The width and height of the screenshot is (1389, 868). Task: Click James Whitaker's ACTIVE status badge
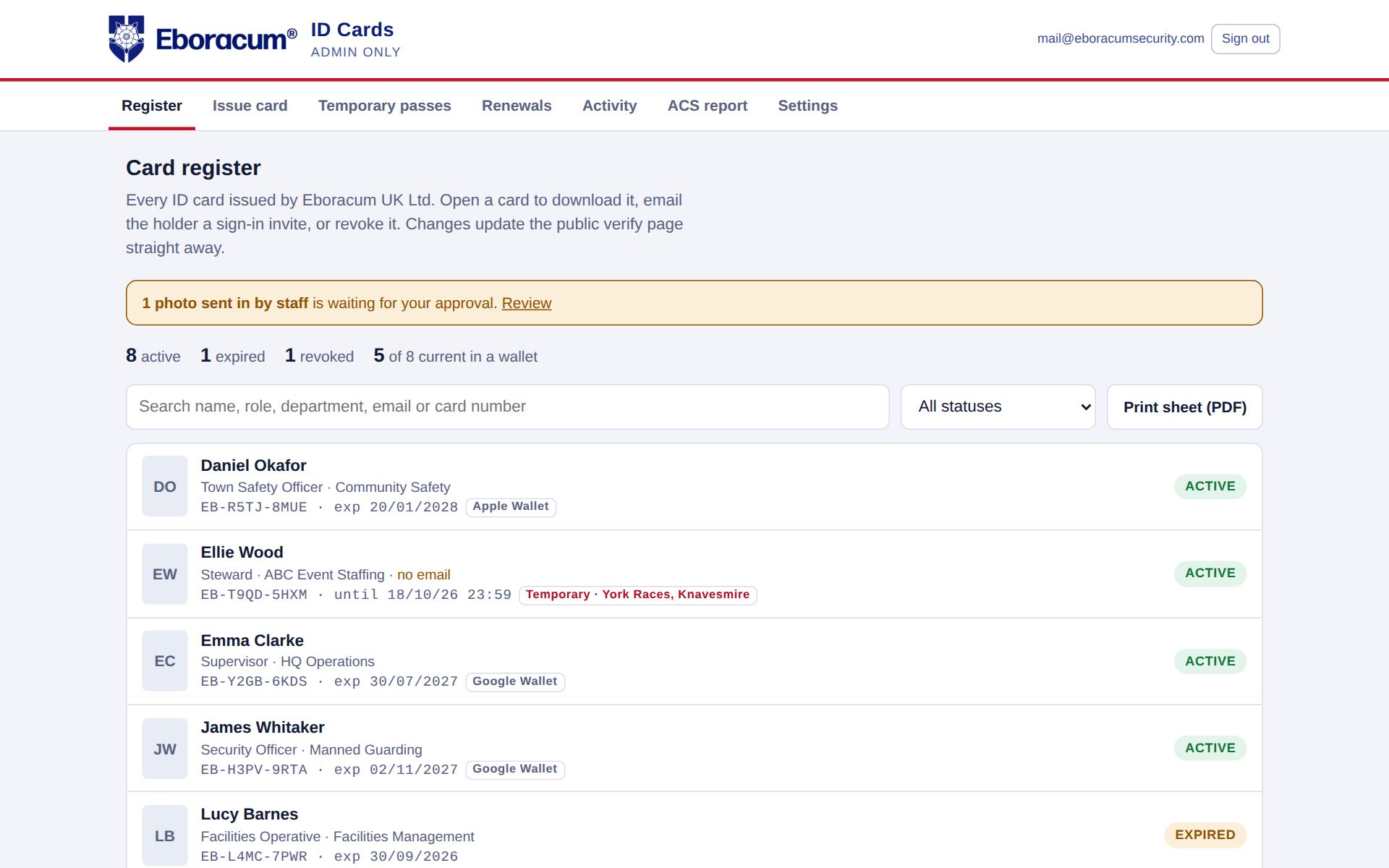[x=1210, y=748]
